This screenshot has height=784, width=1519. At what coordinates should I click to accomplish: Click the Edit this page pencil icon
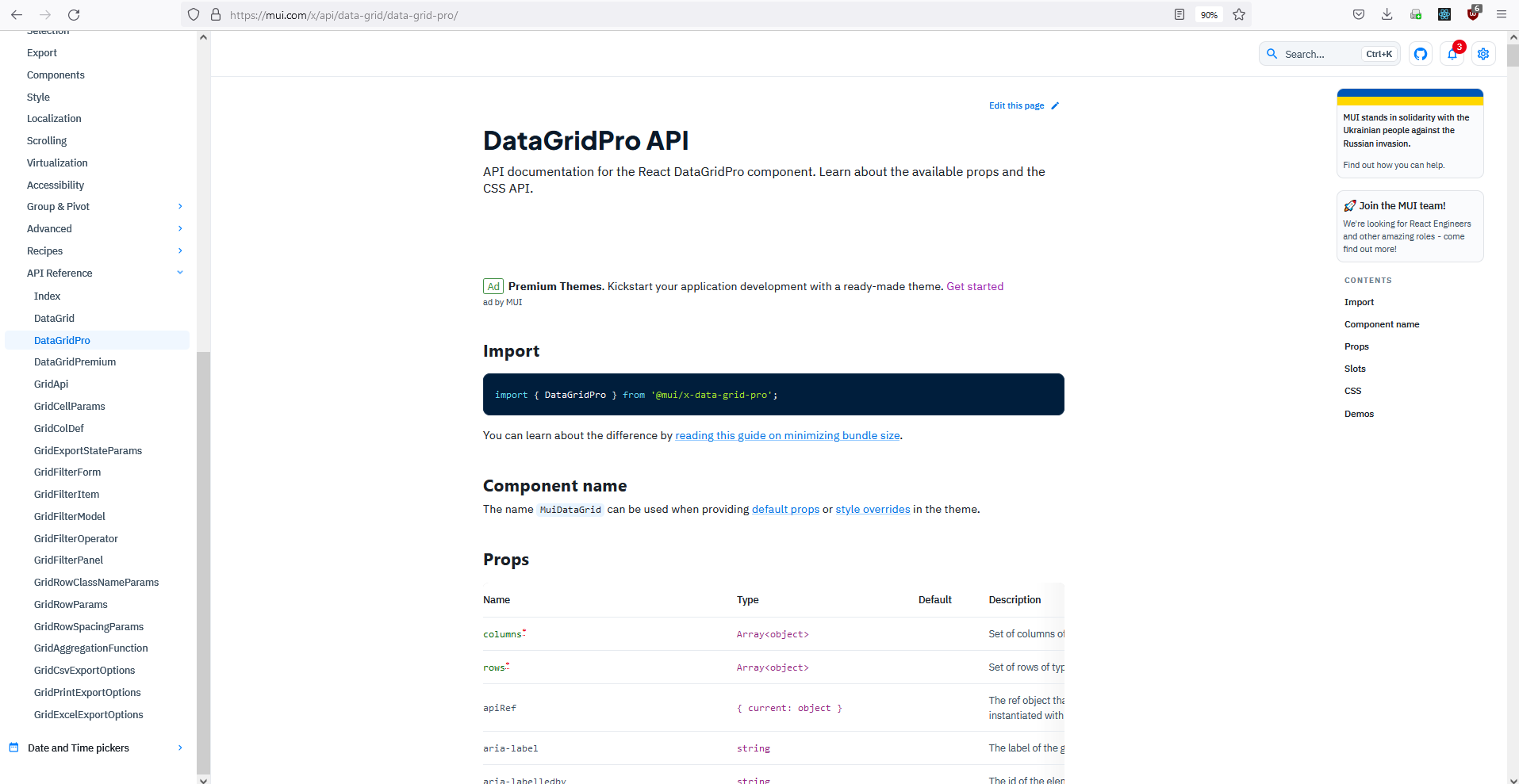tap(1056, 105)
